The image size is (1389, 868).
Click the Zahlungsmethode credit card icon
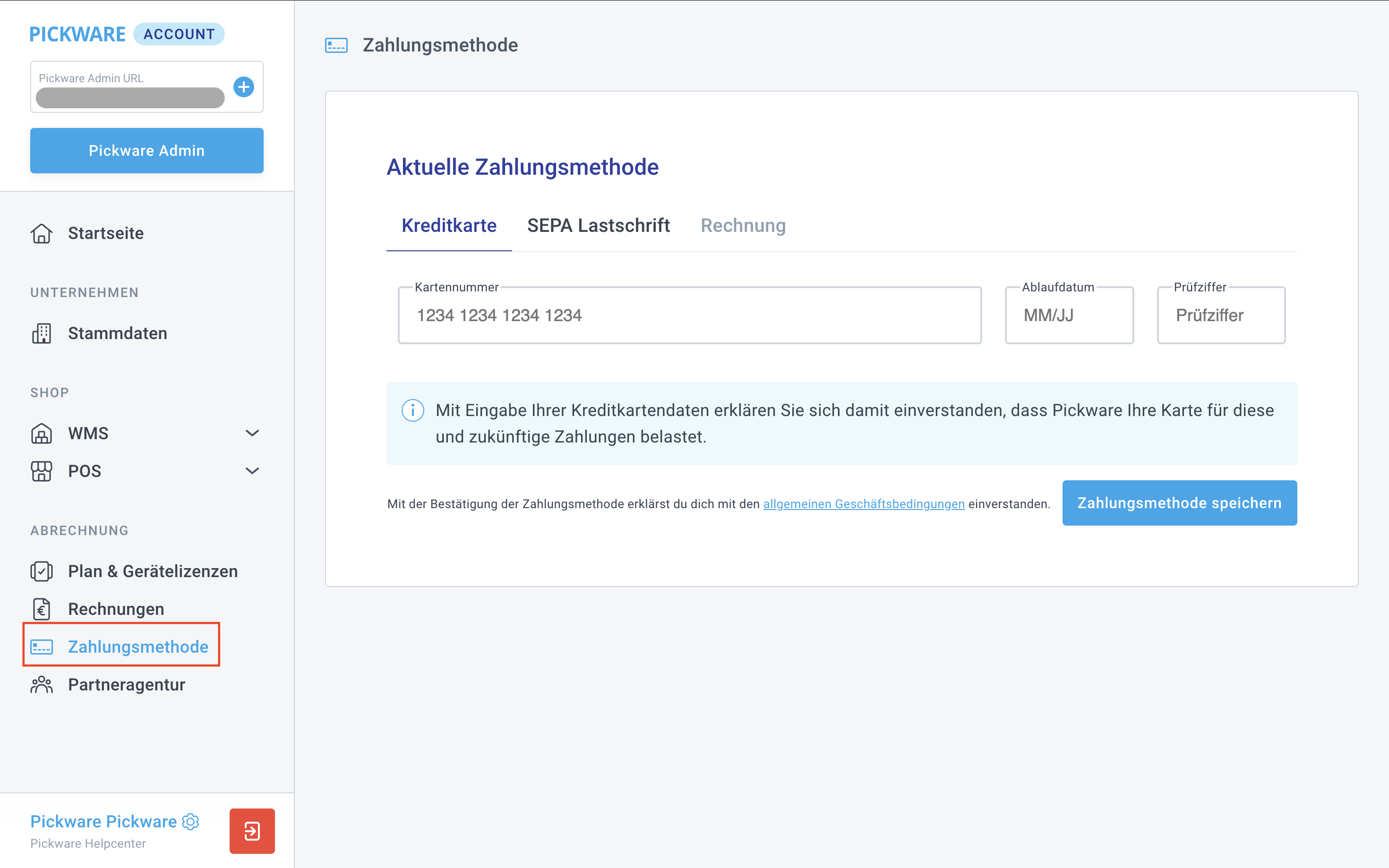(x=41, y=647)
